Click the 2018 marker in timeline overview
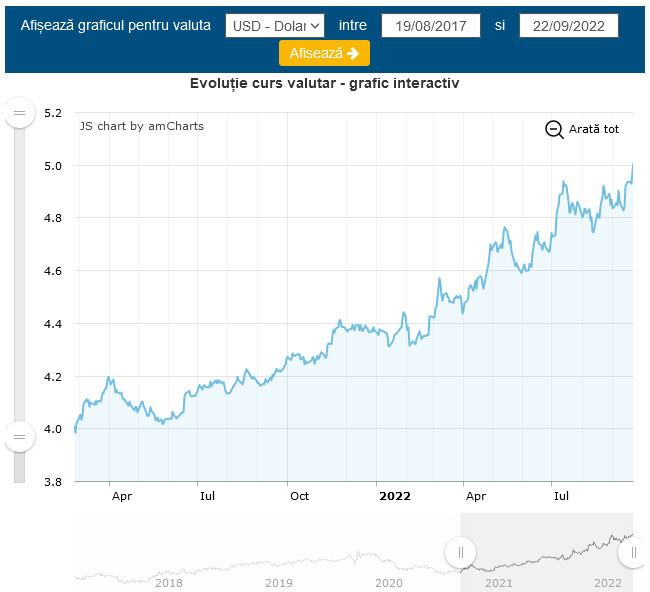The image size is (650, 592). click(169, 583)
